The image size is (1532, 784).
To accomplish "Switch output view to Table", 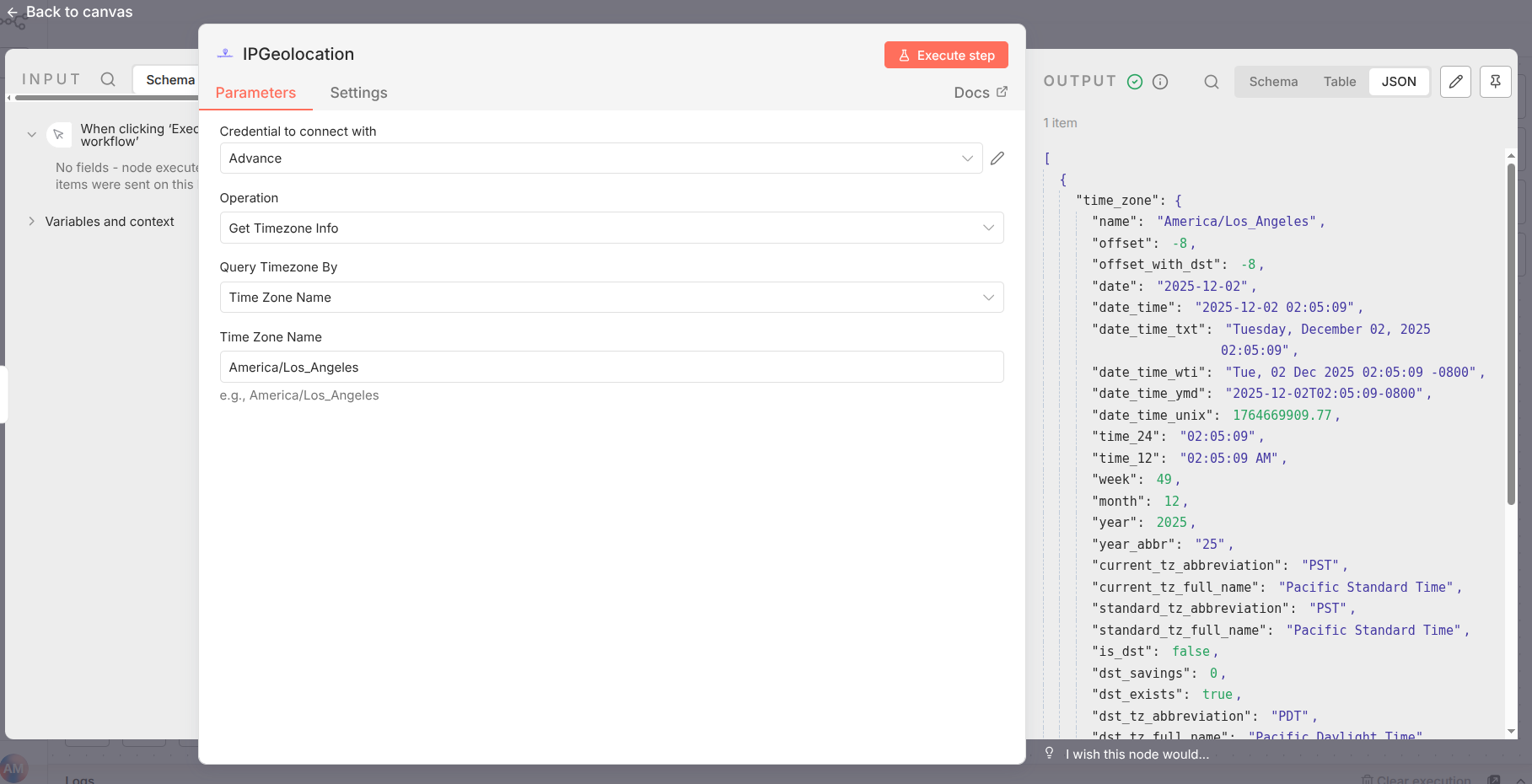I will tap(1339, 82).
